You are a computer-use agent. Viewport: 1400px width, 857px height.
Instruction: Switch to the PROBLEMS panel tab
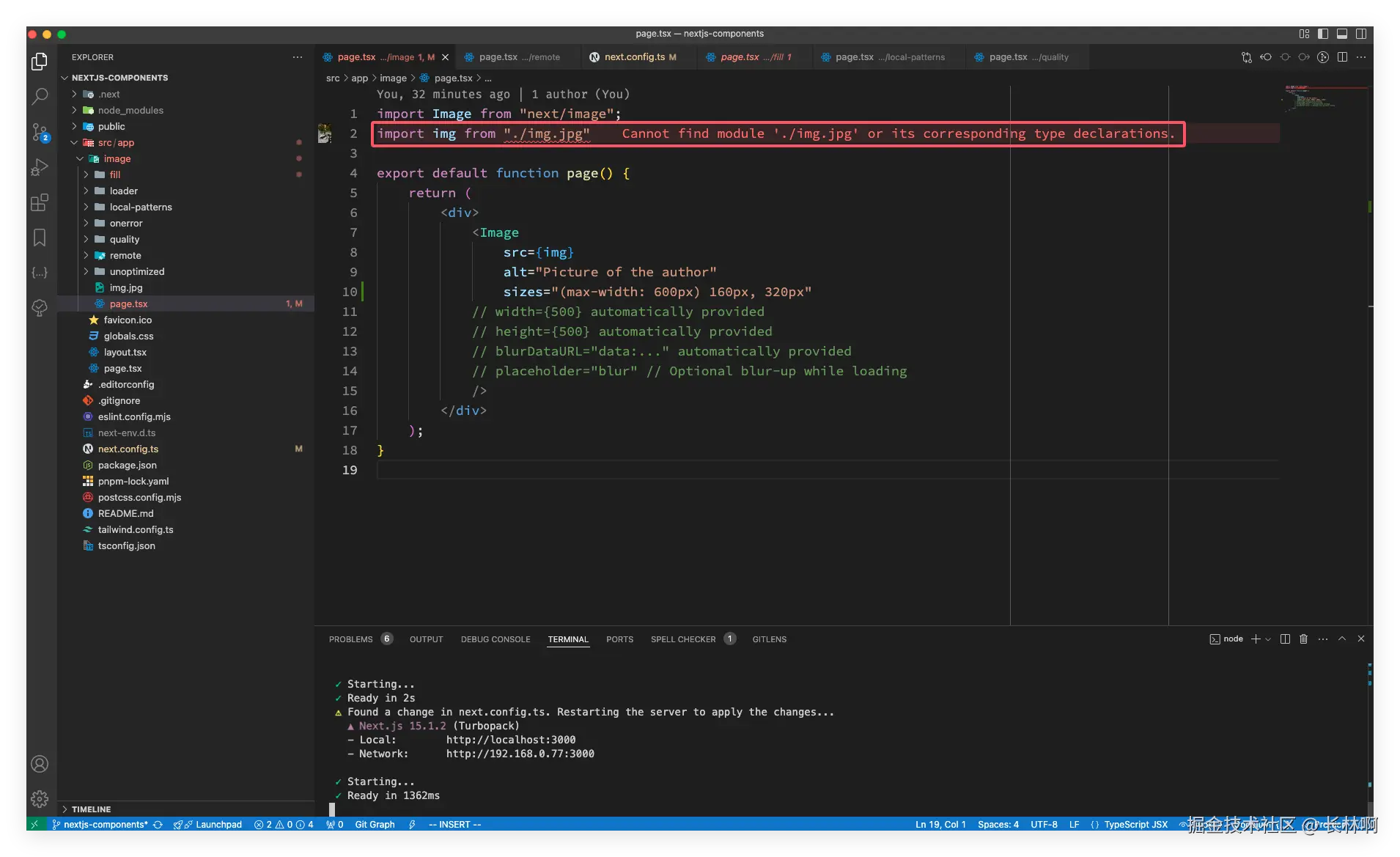350,639
